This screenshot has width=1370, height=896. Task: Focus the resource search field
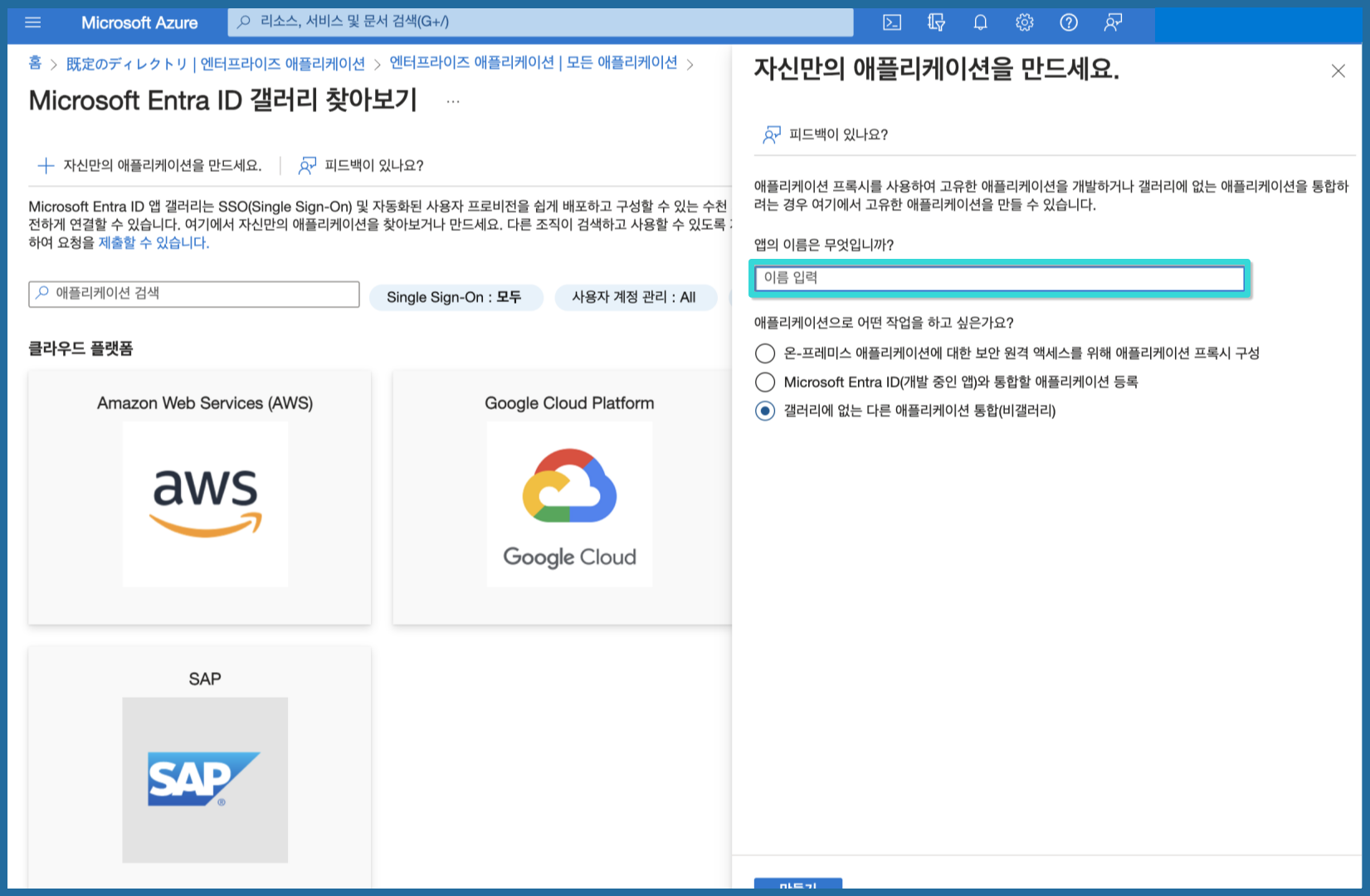pyautogui.click(x=540, y=22)
